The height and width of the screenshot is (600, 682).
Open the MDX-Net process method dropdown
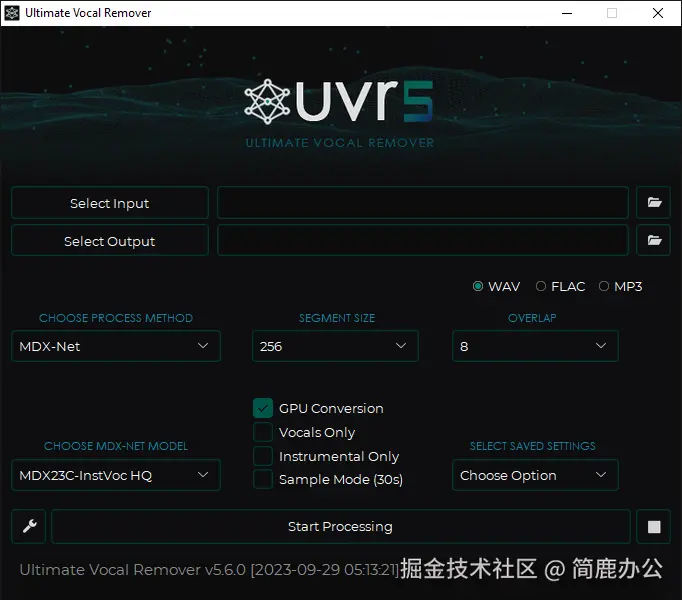tap(116, 346)
